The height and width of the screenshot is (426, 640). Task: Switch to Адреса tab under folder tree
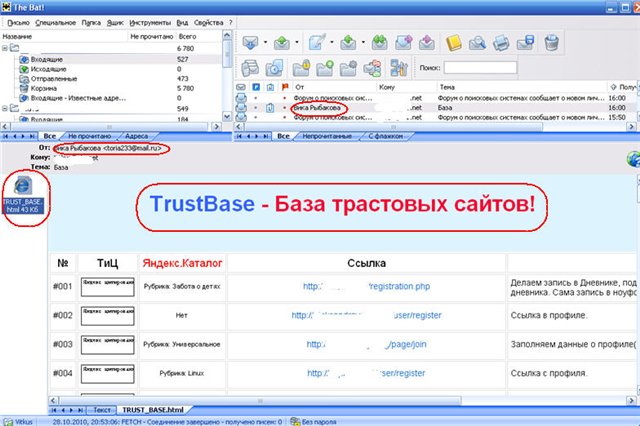coord(136,136)
